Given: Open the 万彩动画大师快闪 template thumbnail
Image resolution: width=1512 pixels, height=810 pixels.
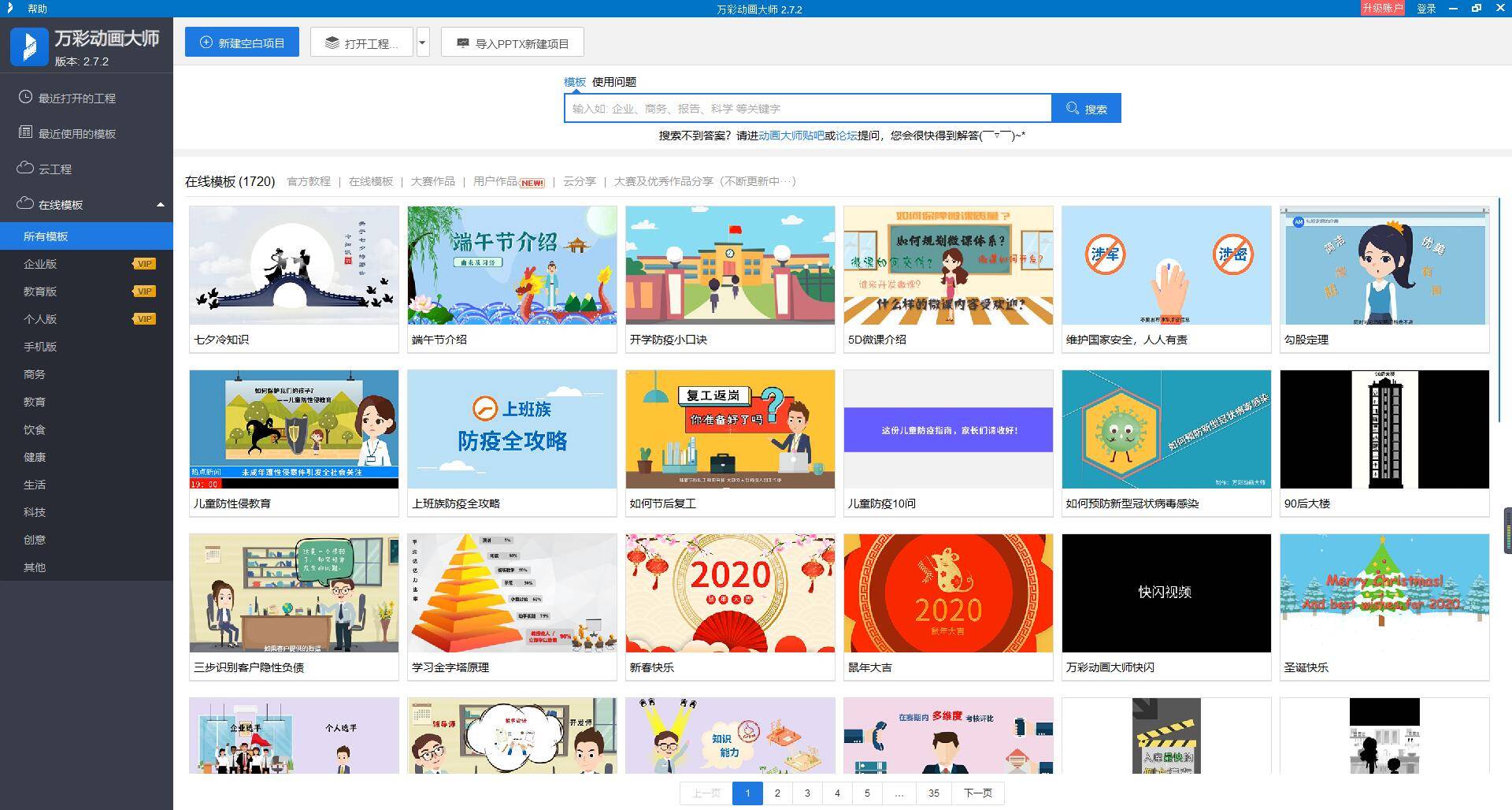Looking at the screenshot, I should [x=1166, y=593].
